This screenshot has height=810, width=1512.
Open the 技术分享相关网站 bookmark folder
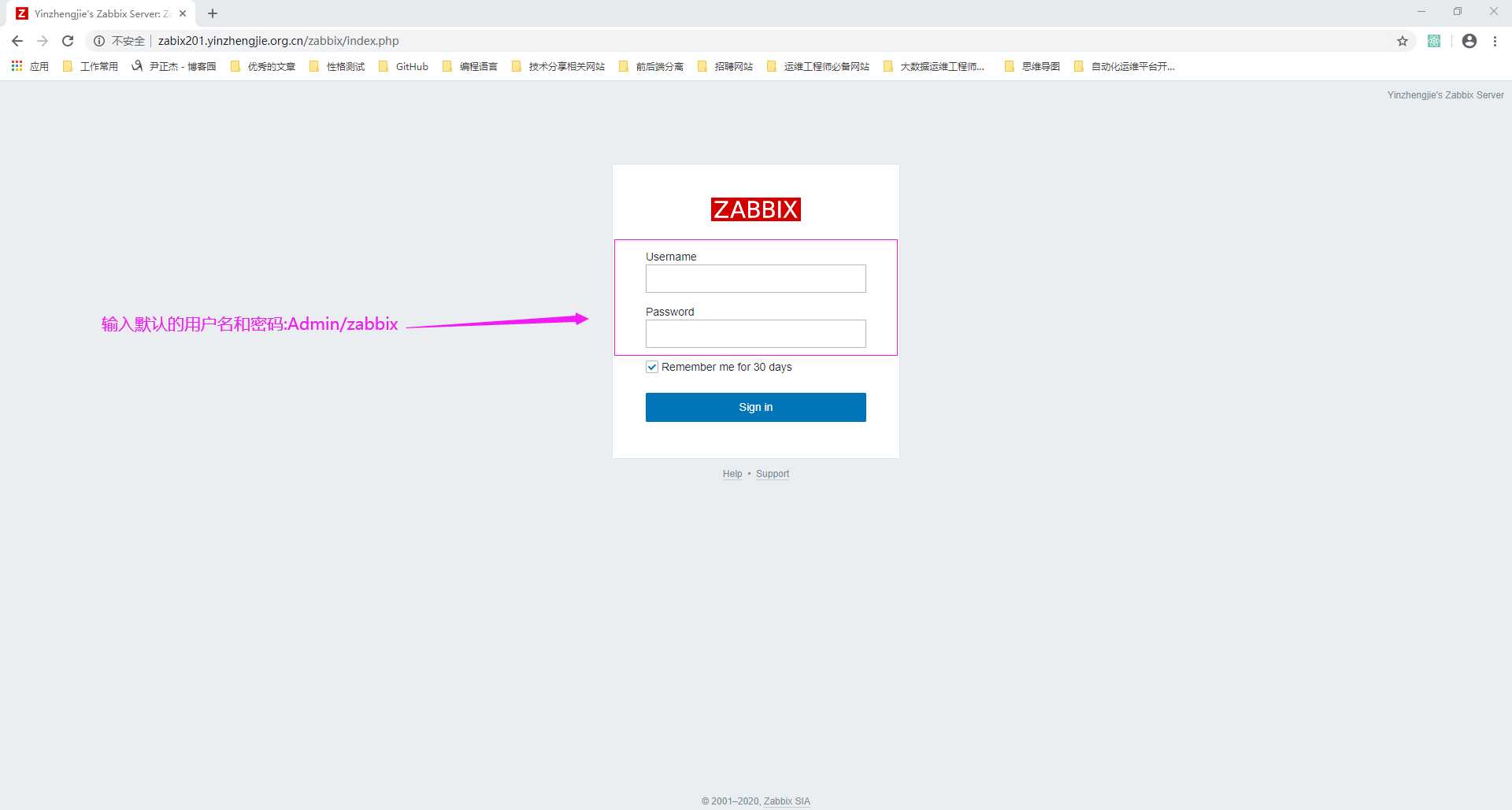(558, 66)
